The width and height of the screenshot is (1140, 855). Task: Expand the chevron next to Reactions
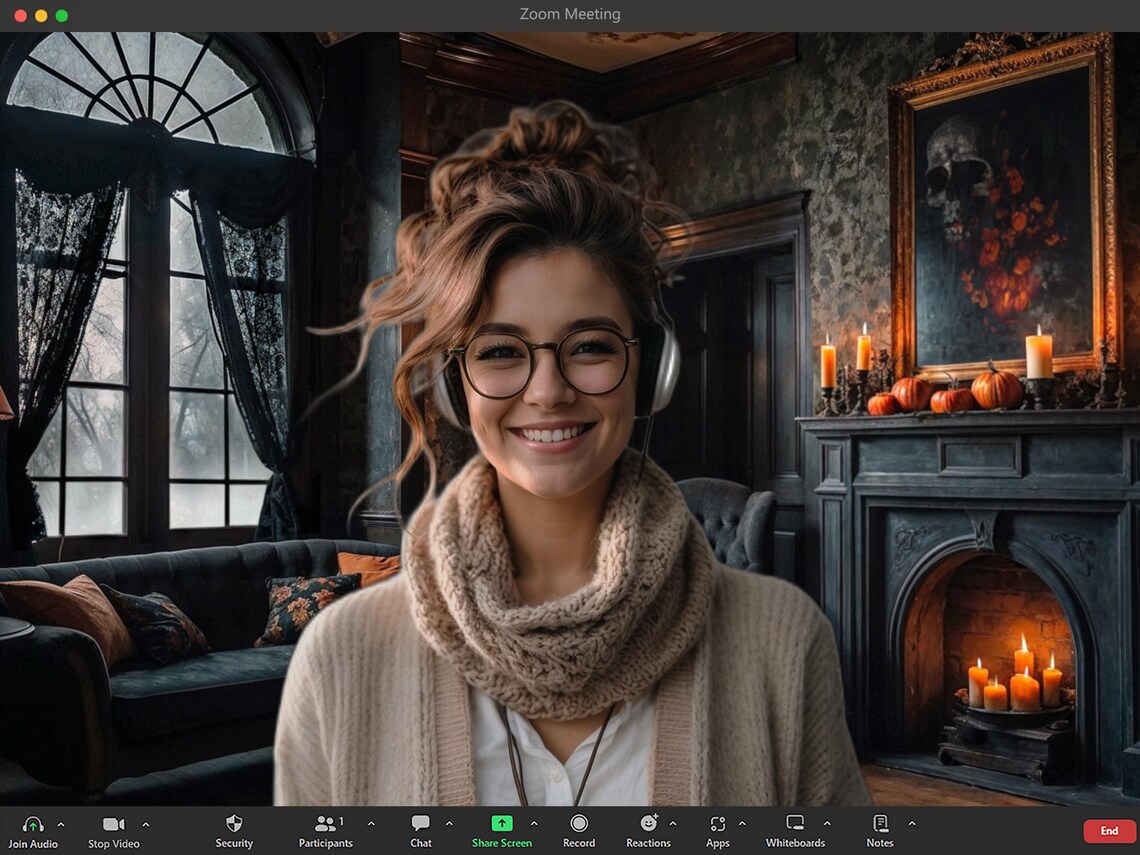(x=673, y=824)
